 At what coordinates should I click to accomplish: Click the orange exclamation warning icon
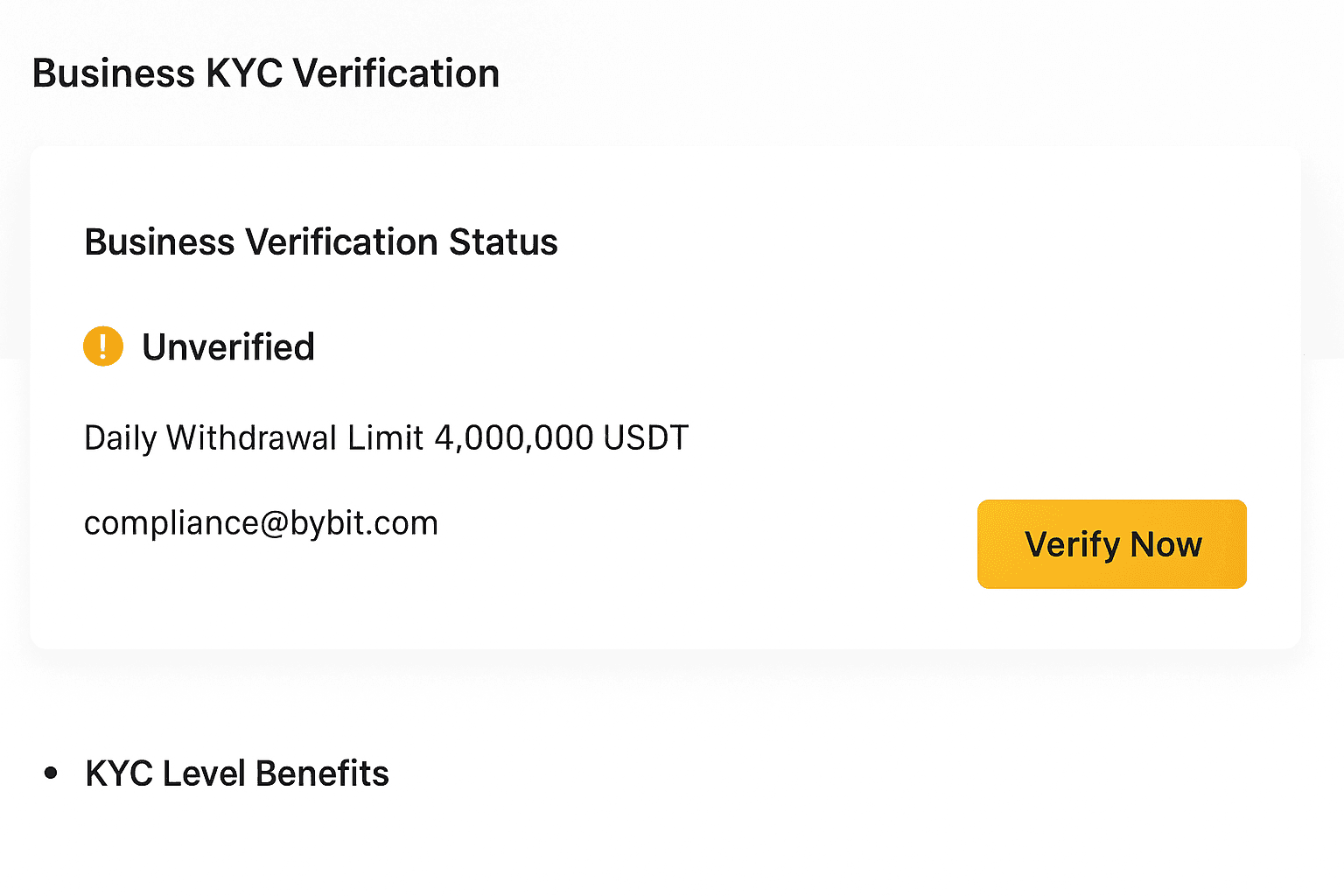(103, 346)
